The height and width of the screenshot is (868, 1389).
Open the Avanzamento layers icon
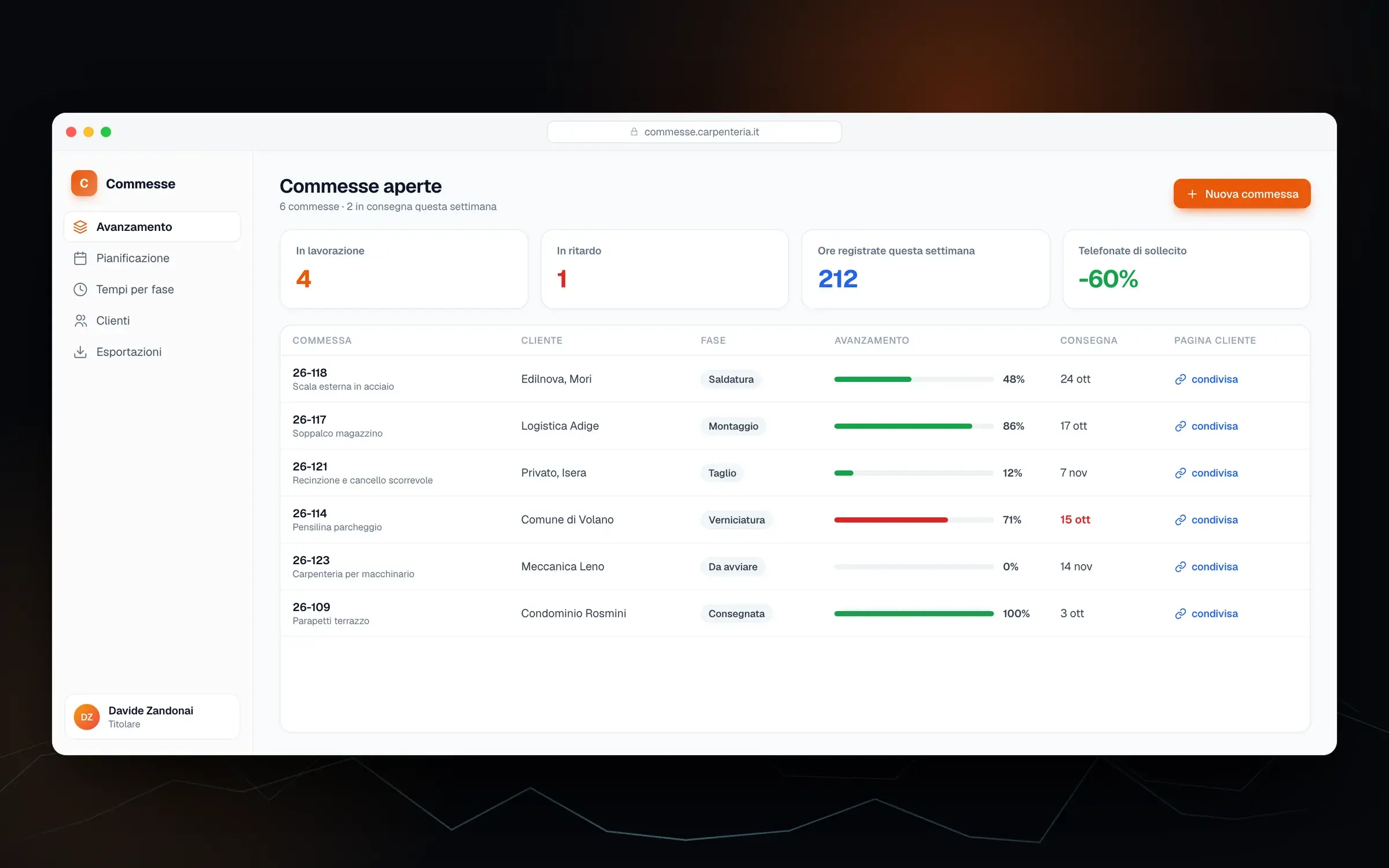[x=80, y=227]
